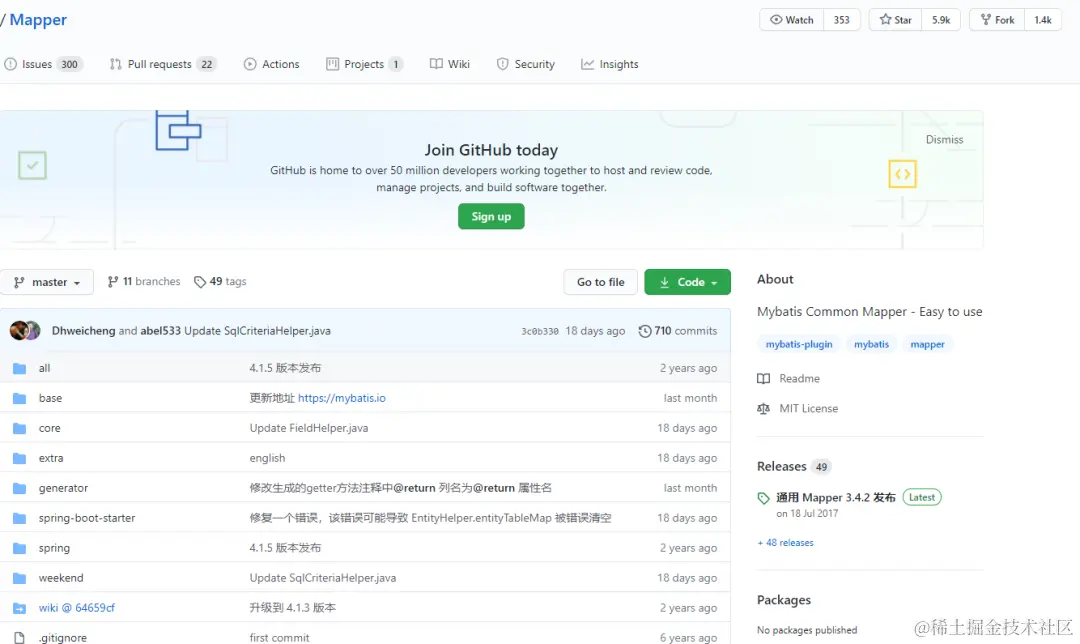Open the Projects tab
This screenshot has width=1080, height=644.
point(364,64)
